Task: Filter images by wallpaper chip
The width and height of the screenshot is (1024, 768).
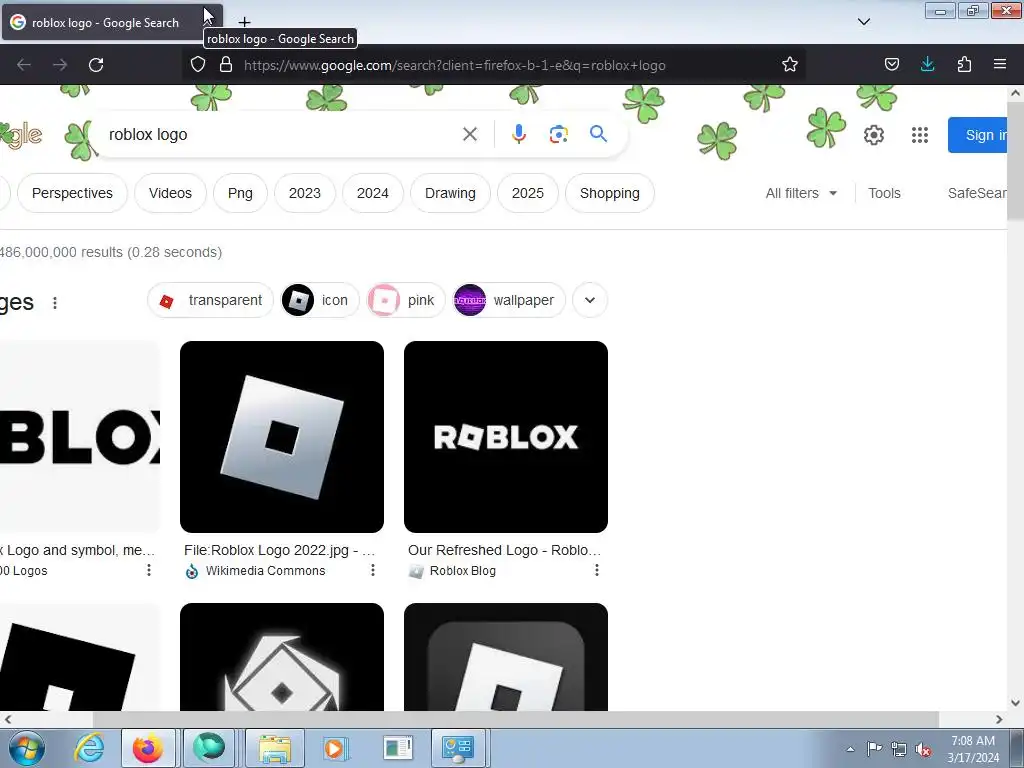Action: pos(509,300)
